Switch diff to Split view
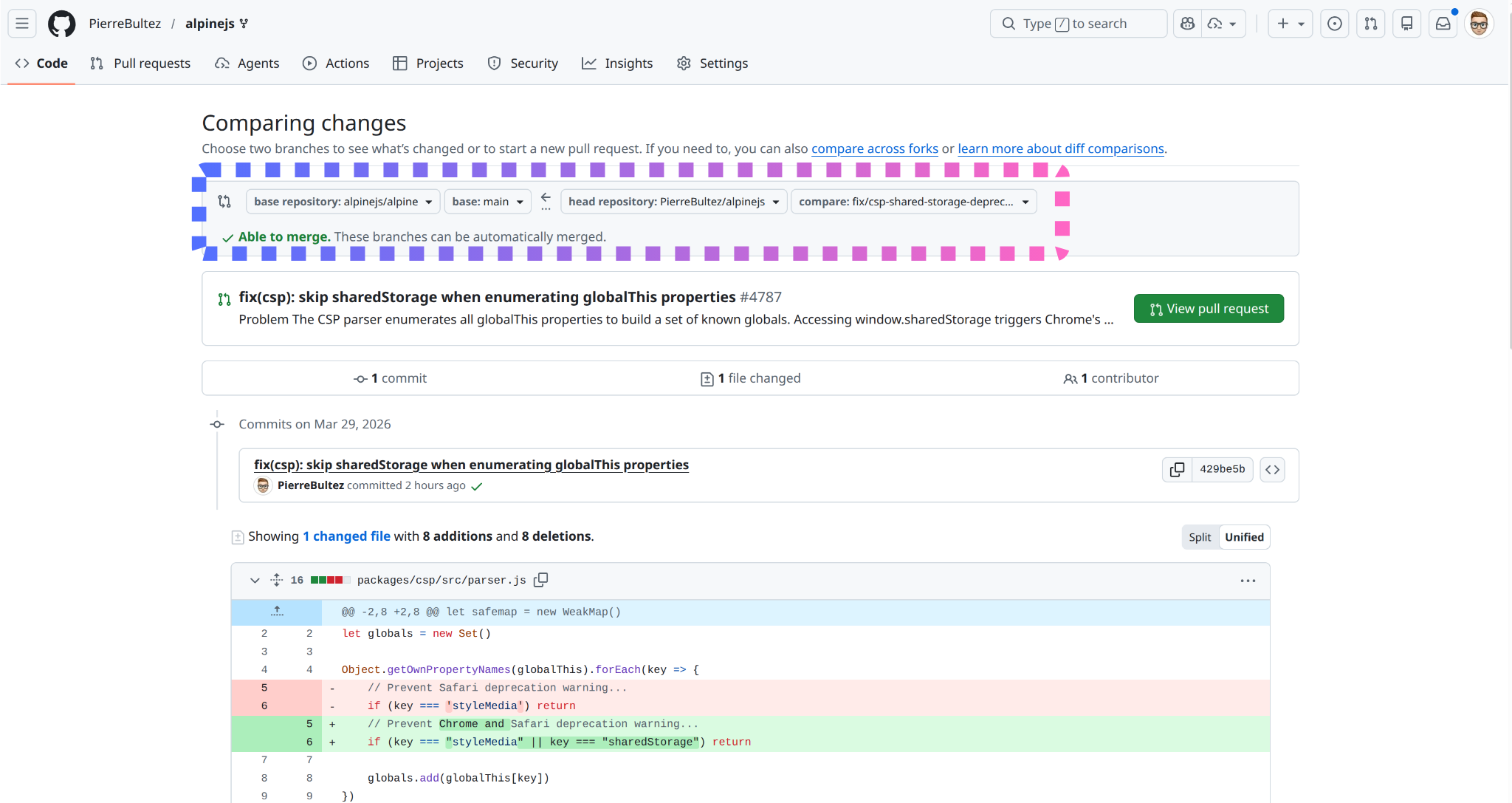The width and height of the screenshot is (1512, 803). point(1200,537)
